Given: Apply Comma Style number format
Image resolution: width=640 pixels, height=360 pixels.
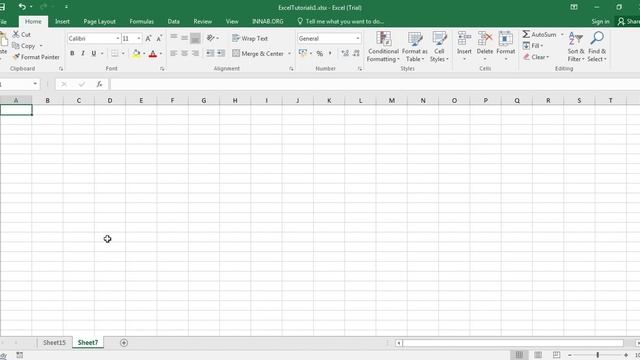Looking at the screenshot, I should coord(330,53).
